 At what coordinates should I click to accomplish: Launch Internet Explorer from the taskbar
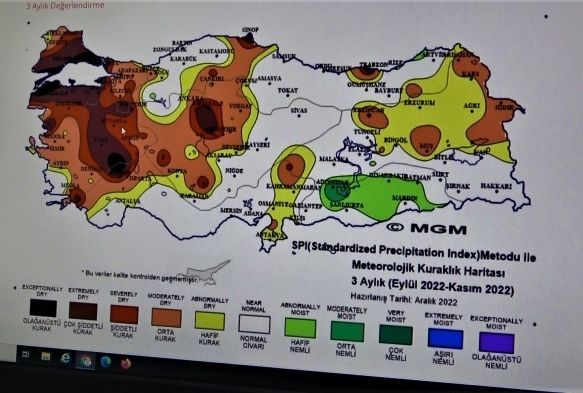tap(65, 358)
